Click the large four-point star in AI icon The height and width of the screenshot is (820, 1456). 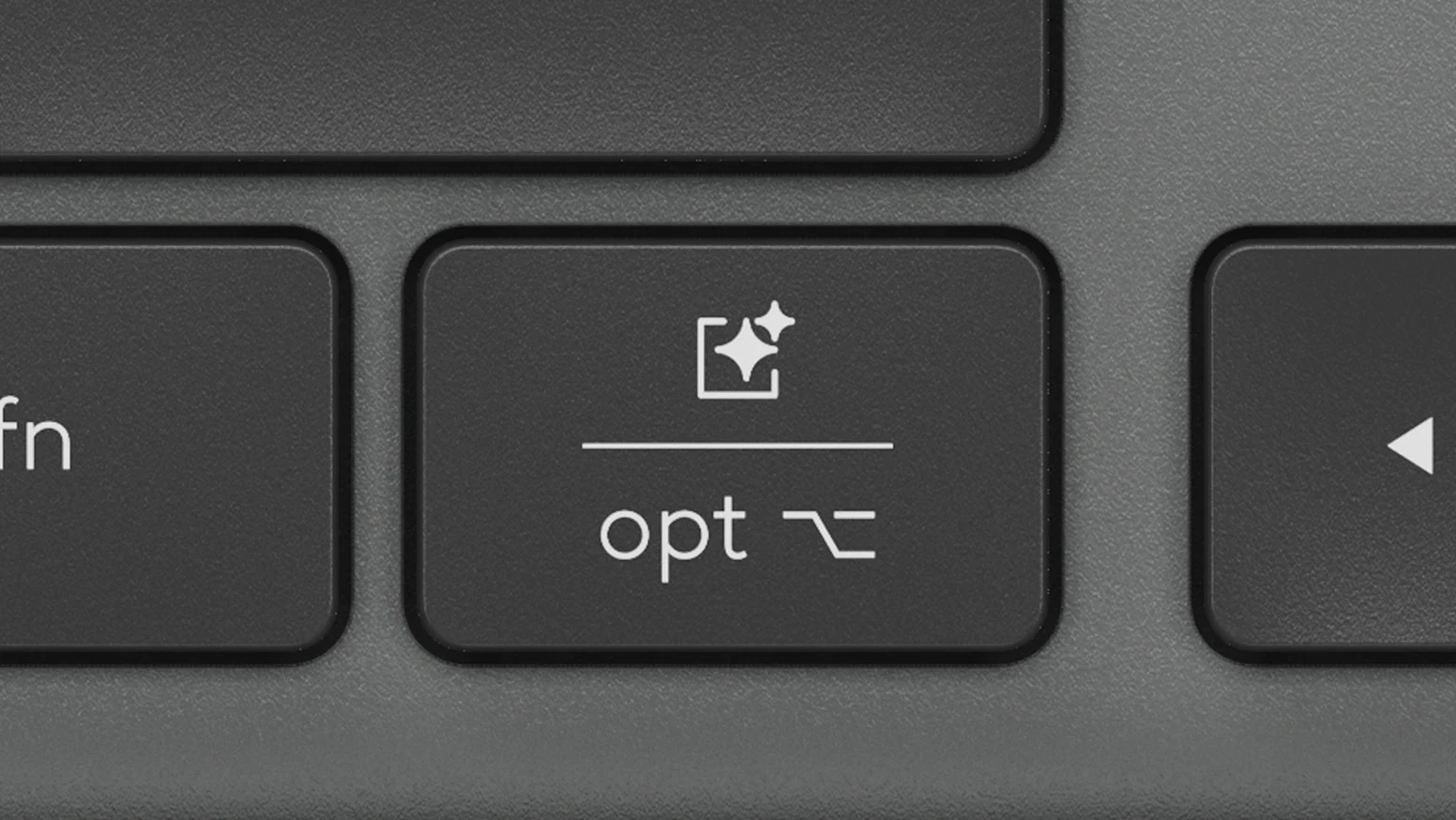tap(745, 350)
